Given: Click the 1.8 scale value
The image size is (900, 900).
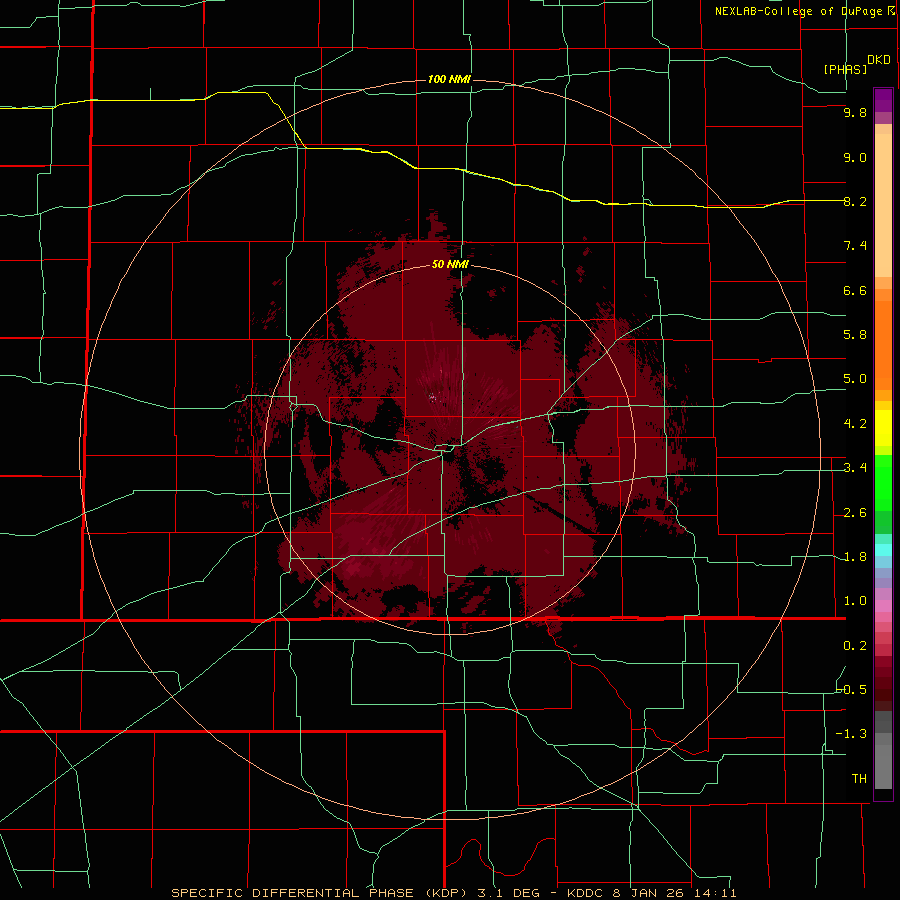Looking at the screenshot, I should [855, 557].
